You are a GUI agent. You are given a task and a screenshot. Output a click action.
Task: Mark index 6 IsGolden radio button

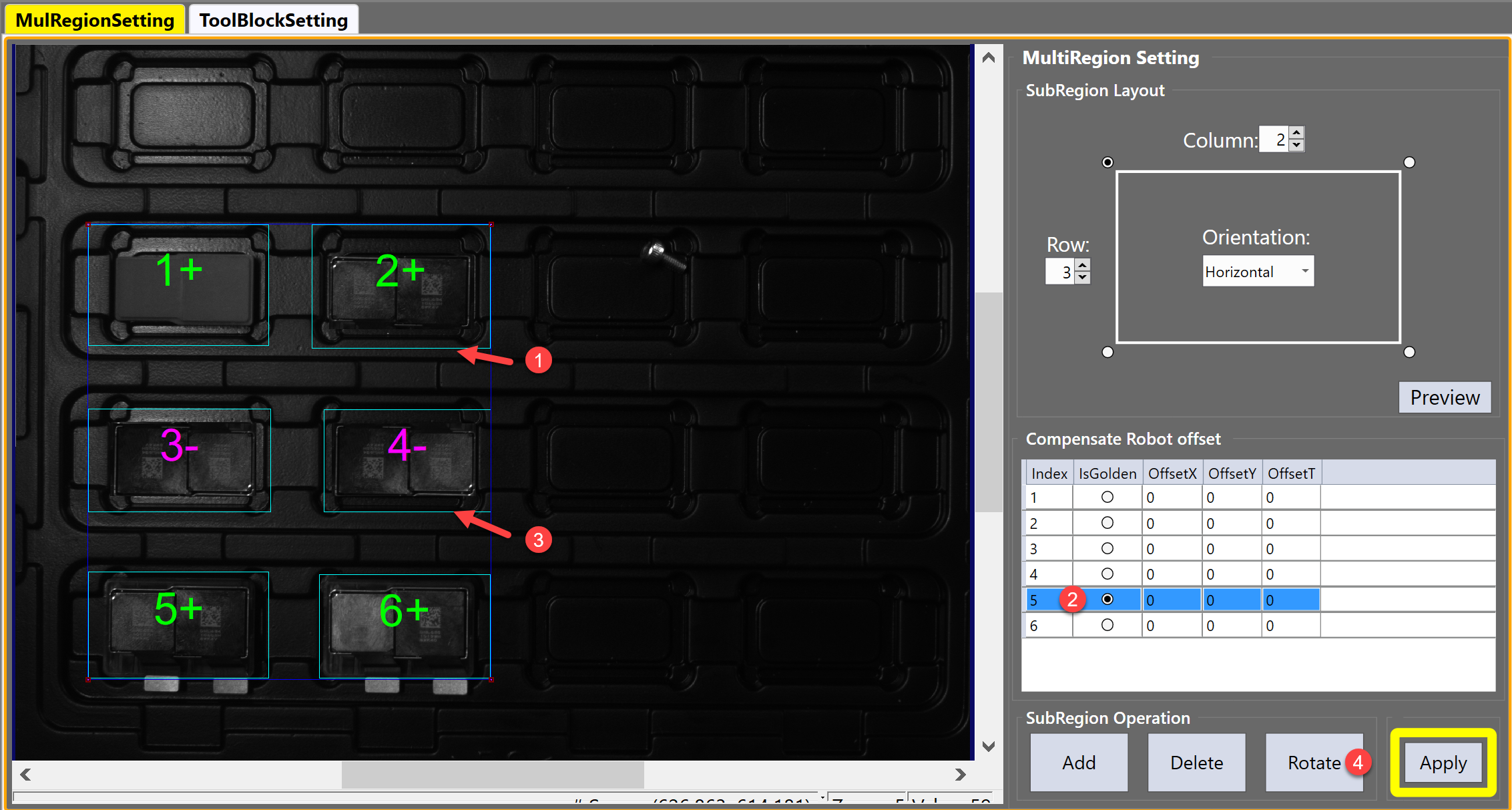pos(1107,625)
